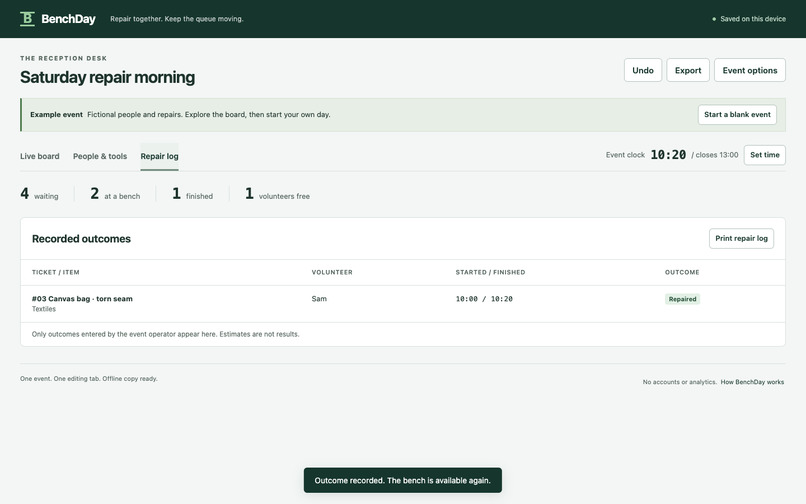Click the green saved status dot
Viewport: 806px width, 504px height.
[x=714, y=19]
